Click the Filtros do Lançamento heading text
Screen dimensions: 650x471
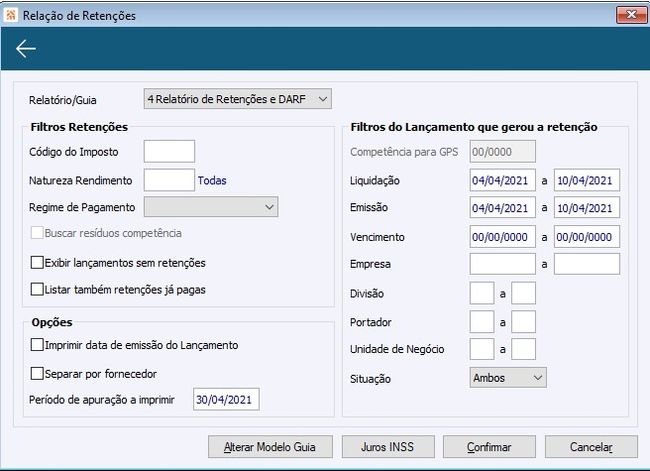coord(474,127)
